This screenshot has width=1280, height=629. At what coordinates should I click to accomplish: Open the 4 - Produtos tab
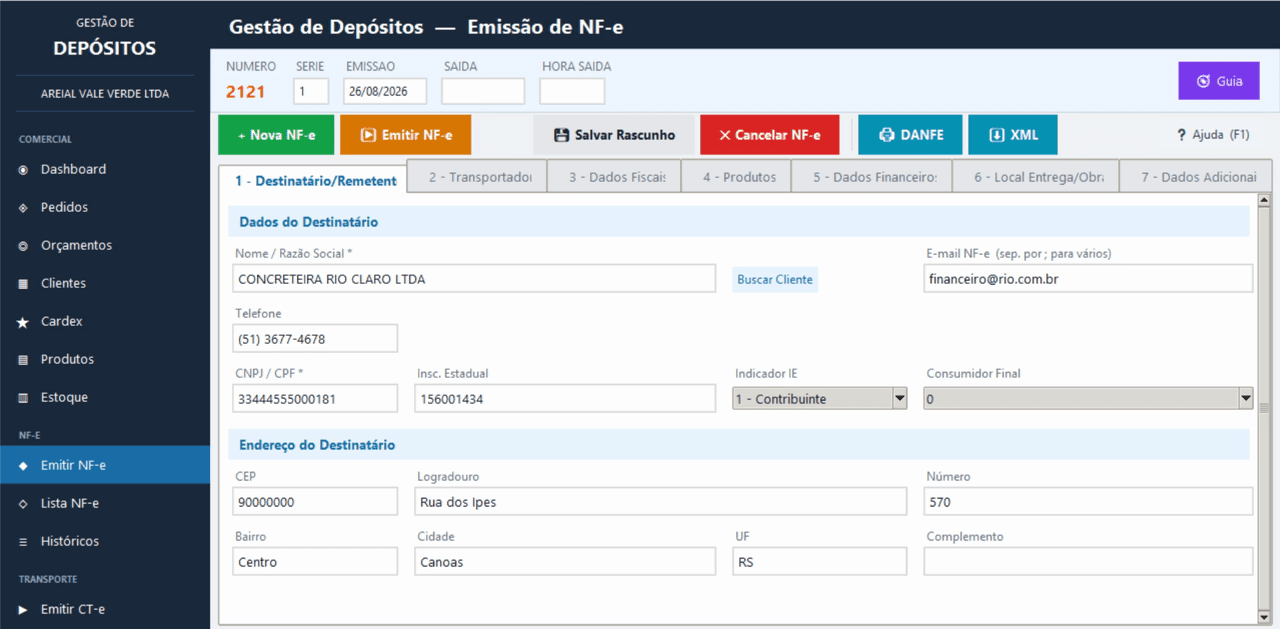coord(736,176)
